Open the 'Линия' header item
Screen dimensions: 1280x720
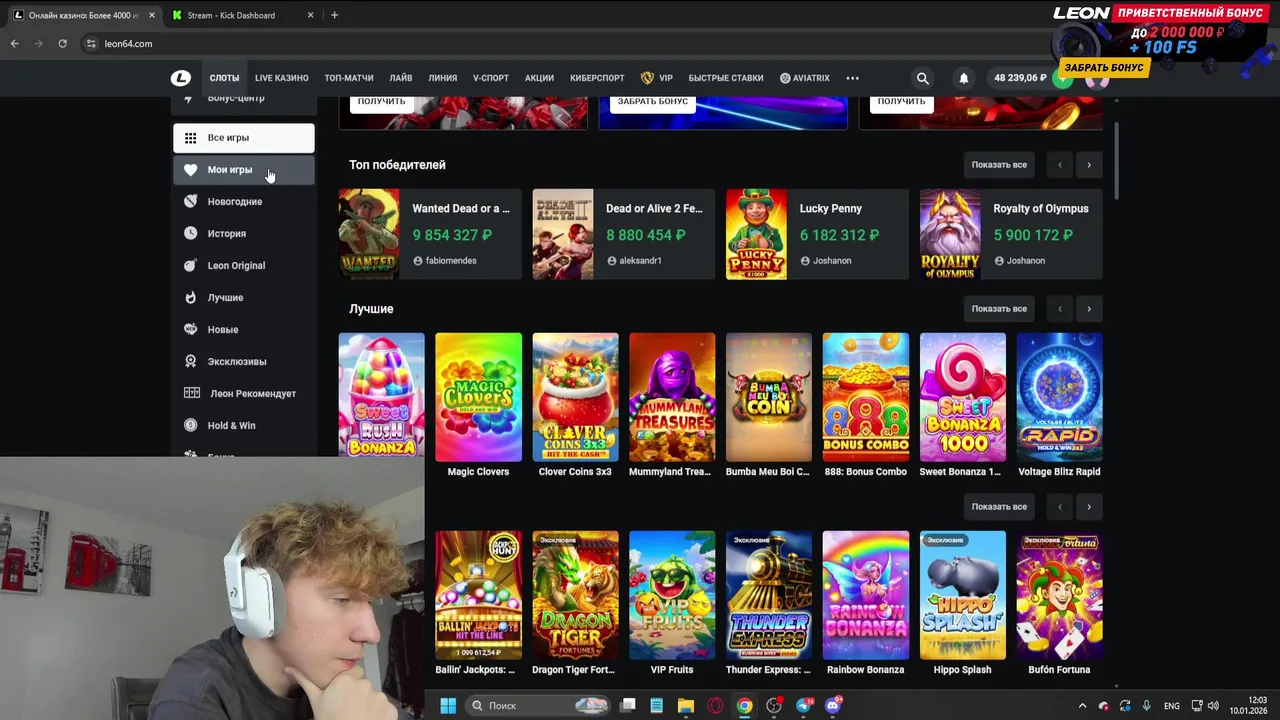[x=443, y=78]
